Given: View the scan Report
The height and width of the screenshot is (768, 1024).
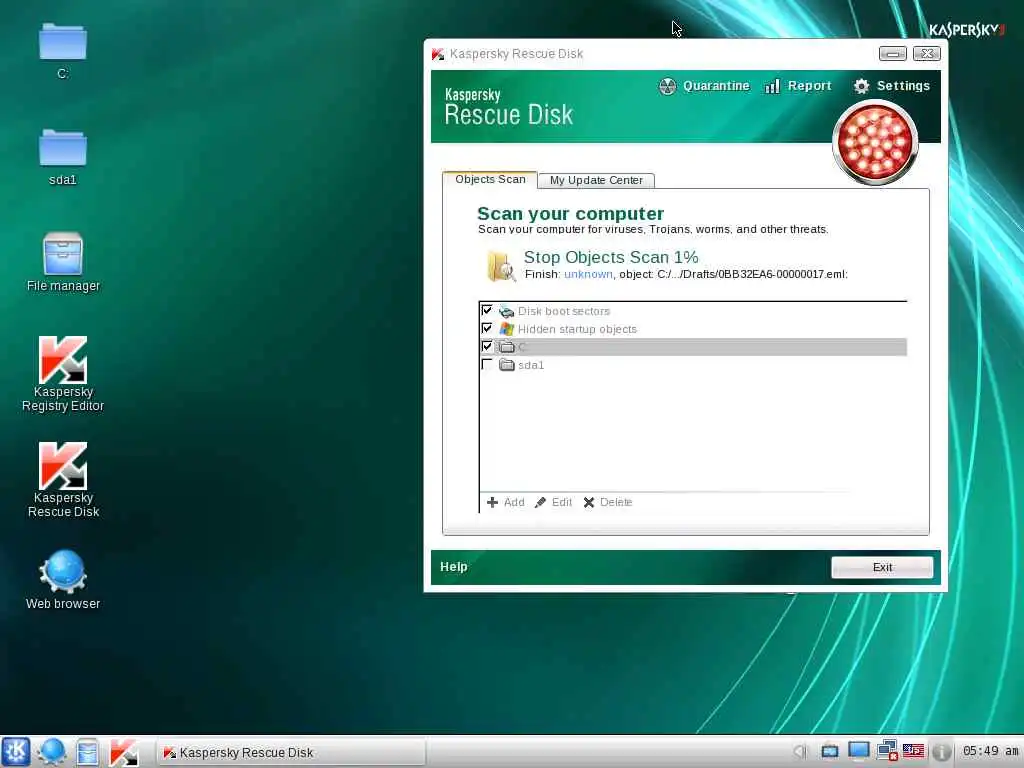Looking at the screenshot, I should [x=797, y=86].
